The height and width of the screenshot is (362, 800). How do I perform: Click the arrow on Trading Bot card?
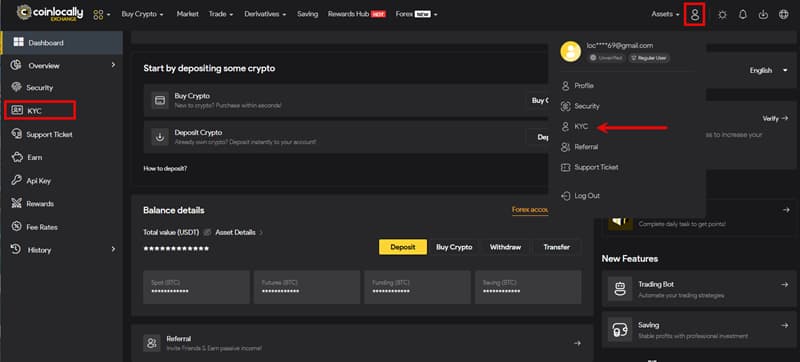pos(785,285)
